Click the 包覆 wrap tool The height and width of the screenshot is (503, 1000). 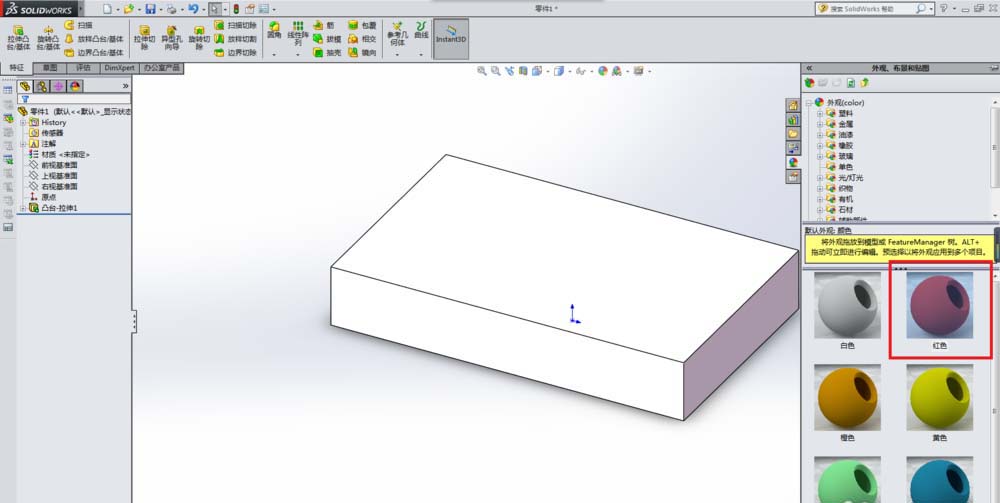point(362,25)
